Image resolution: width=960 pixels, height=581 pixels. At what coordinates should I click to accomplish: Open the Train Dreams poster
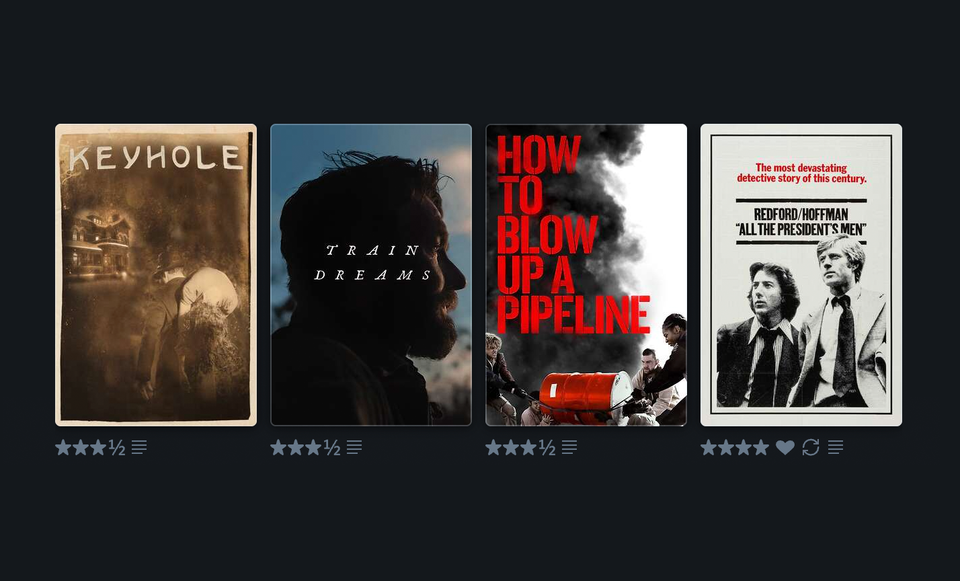click(x=371, y=275)
